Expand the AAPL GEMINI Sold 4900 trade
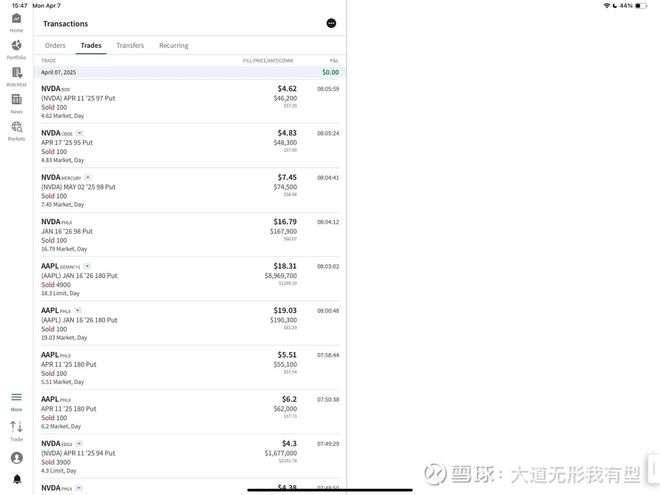The width and height of the screenshot is (660, 495). (87, 266)
